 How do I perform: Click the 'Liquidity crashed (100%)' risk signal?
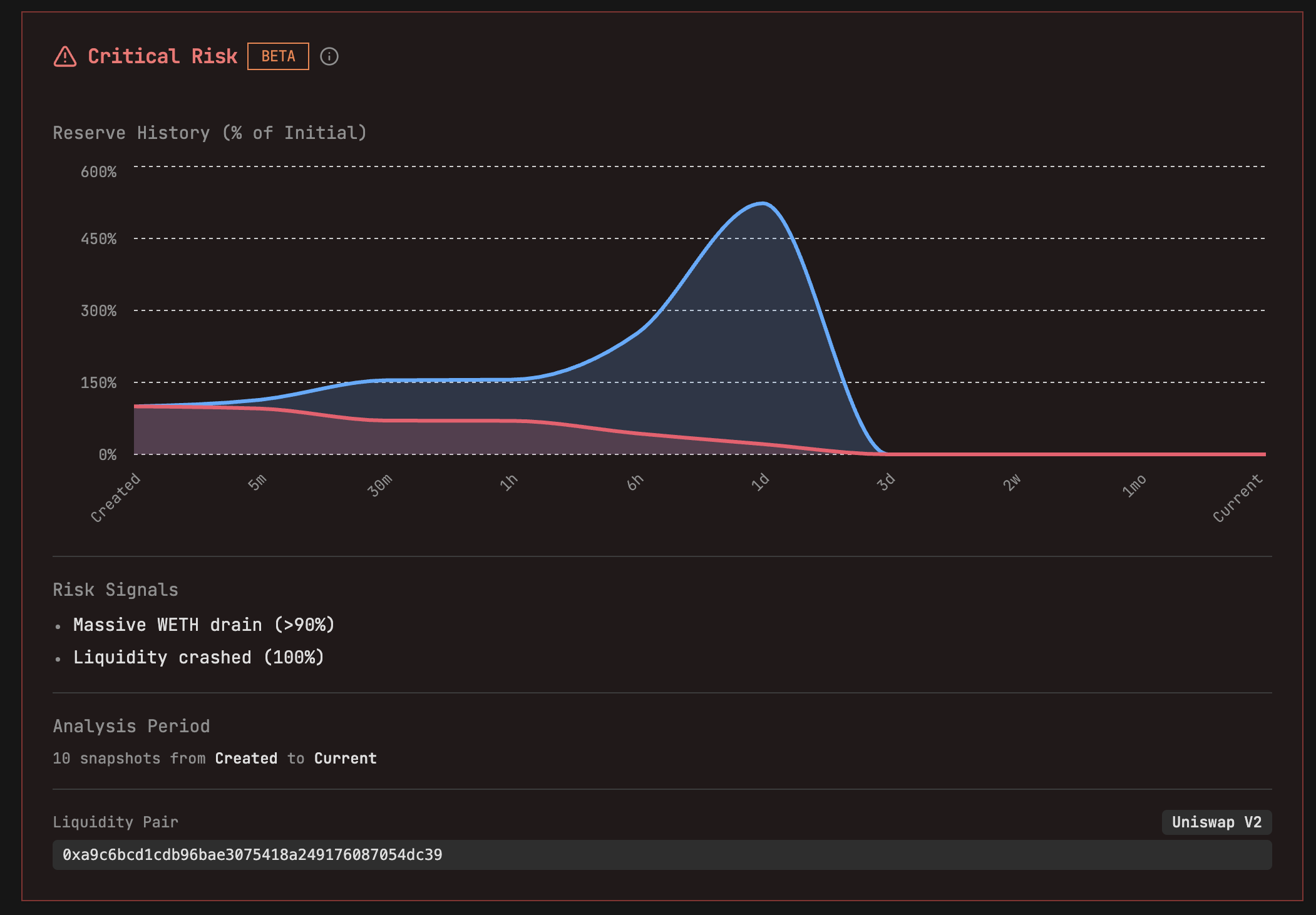click(198, 657)
